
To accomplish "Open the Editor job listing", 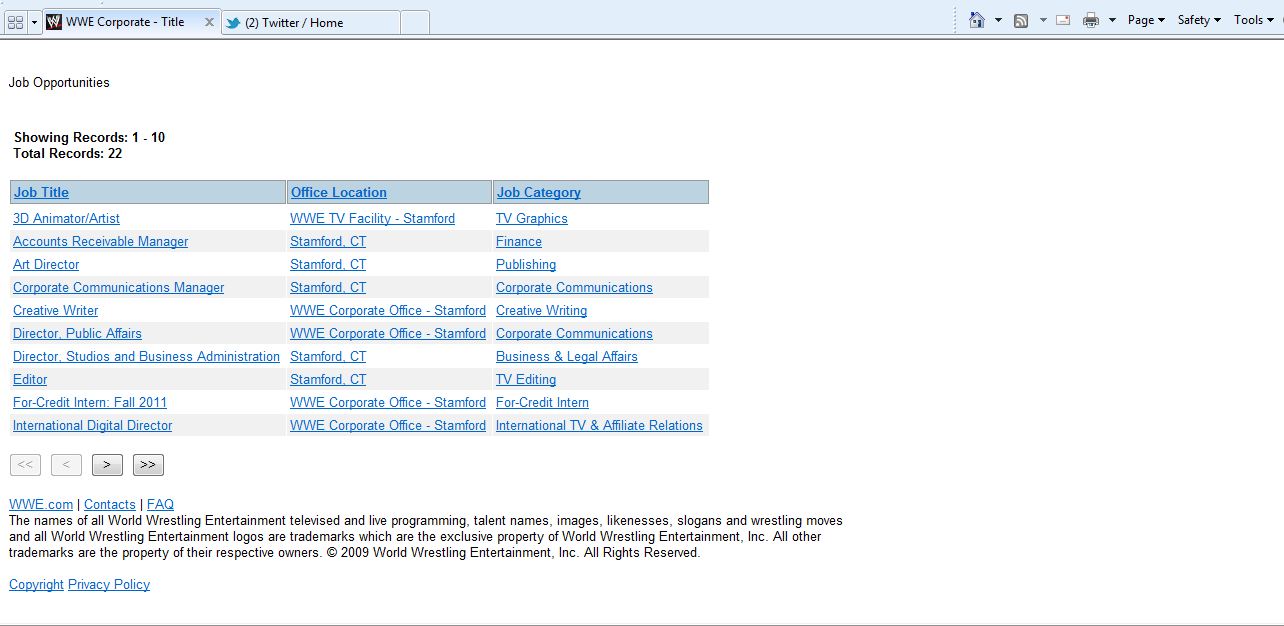I will pos(30,380).
